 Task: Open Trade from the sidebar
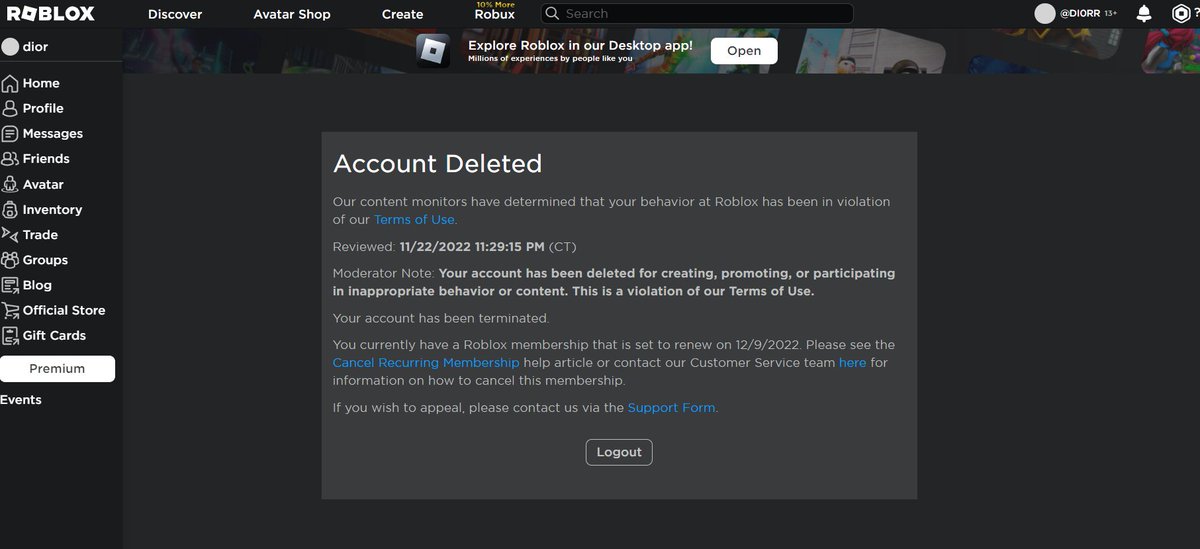point(40,234)
